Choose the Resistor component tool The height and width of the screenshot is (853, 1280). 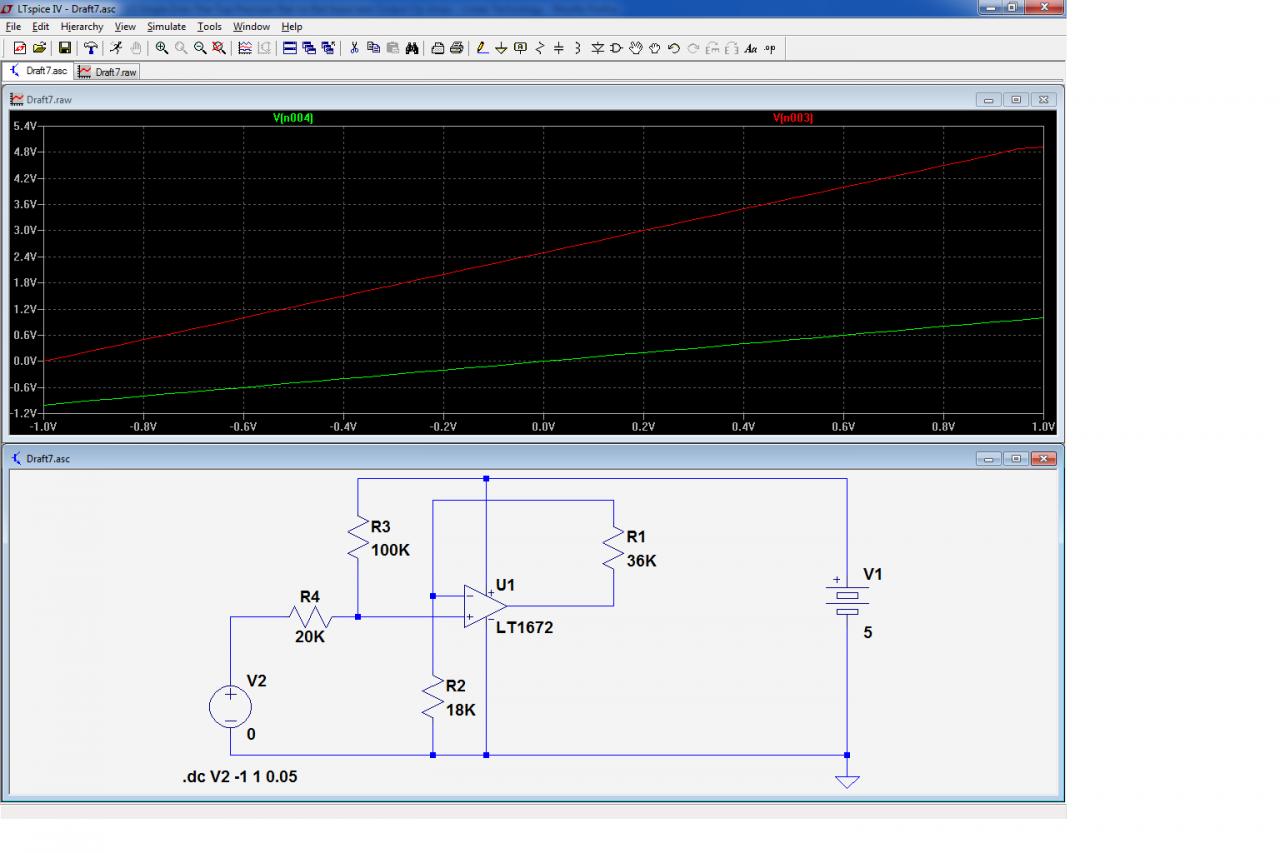pyautogui.click(x=540, y=48)
